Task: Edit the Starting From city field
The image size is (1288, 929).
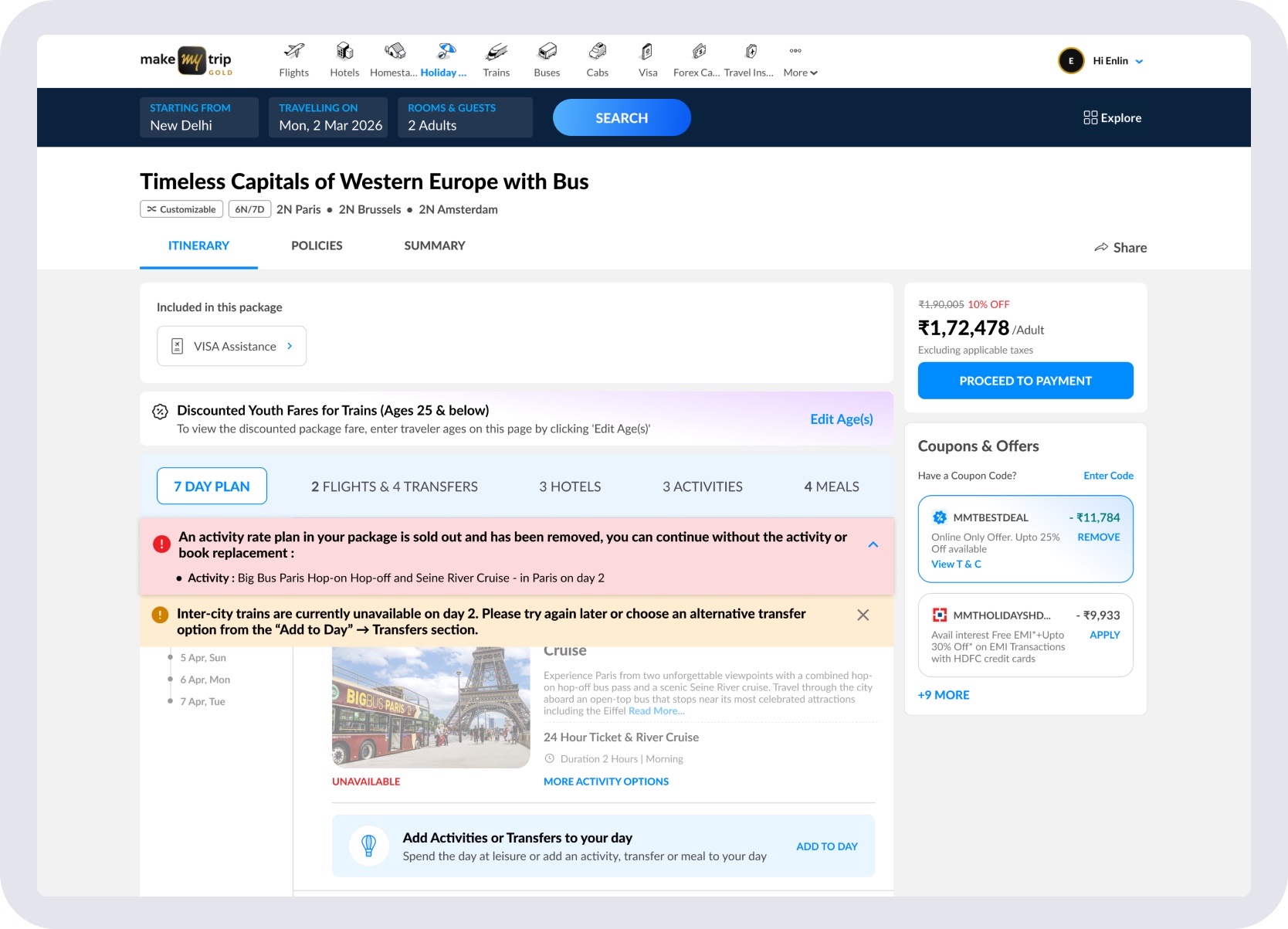Action: click(199, 117)
